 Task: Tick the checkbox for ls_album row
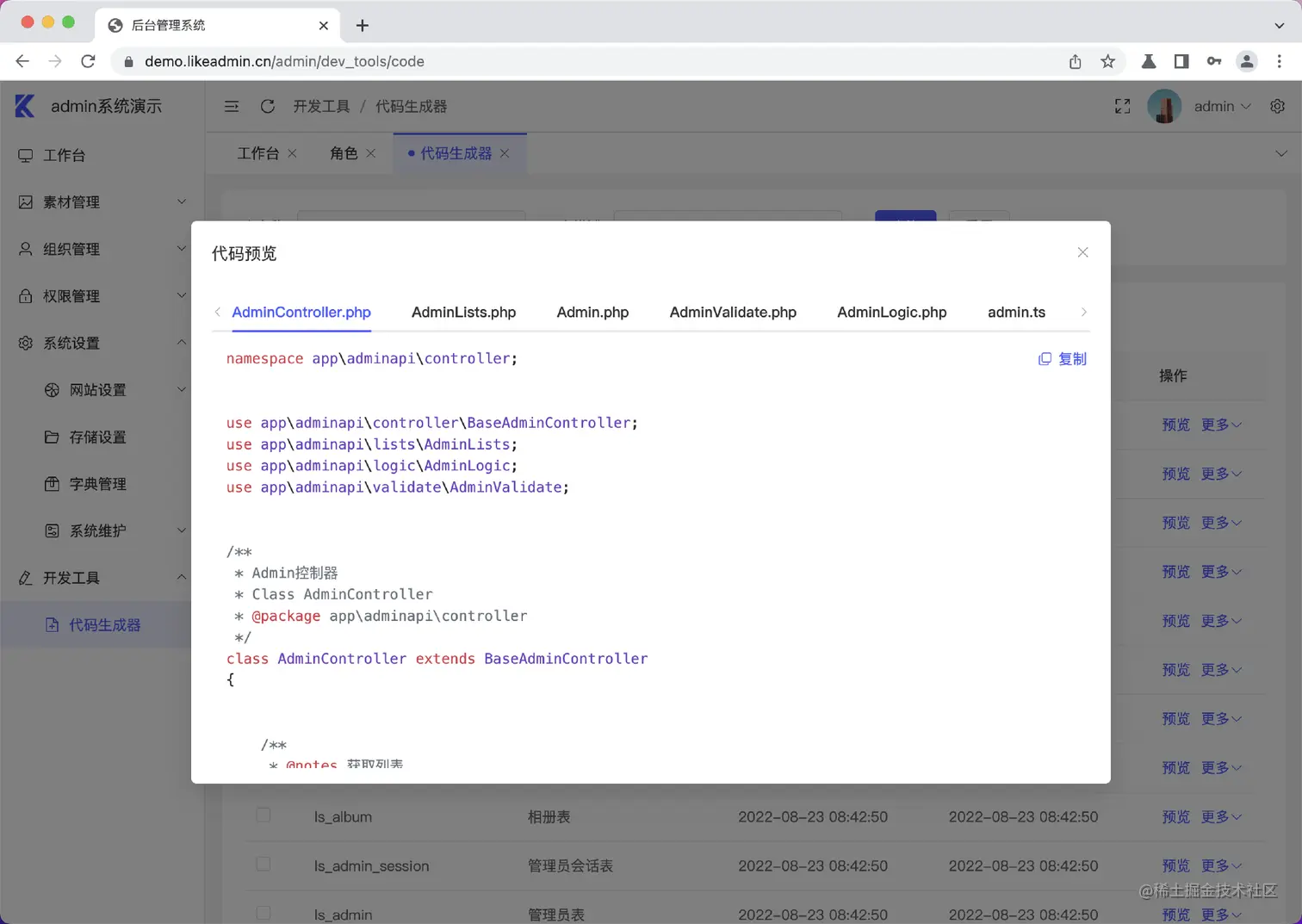[x=263, y=815]
